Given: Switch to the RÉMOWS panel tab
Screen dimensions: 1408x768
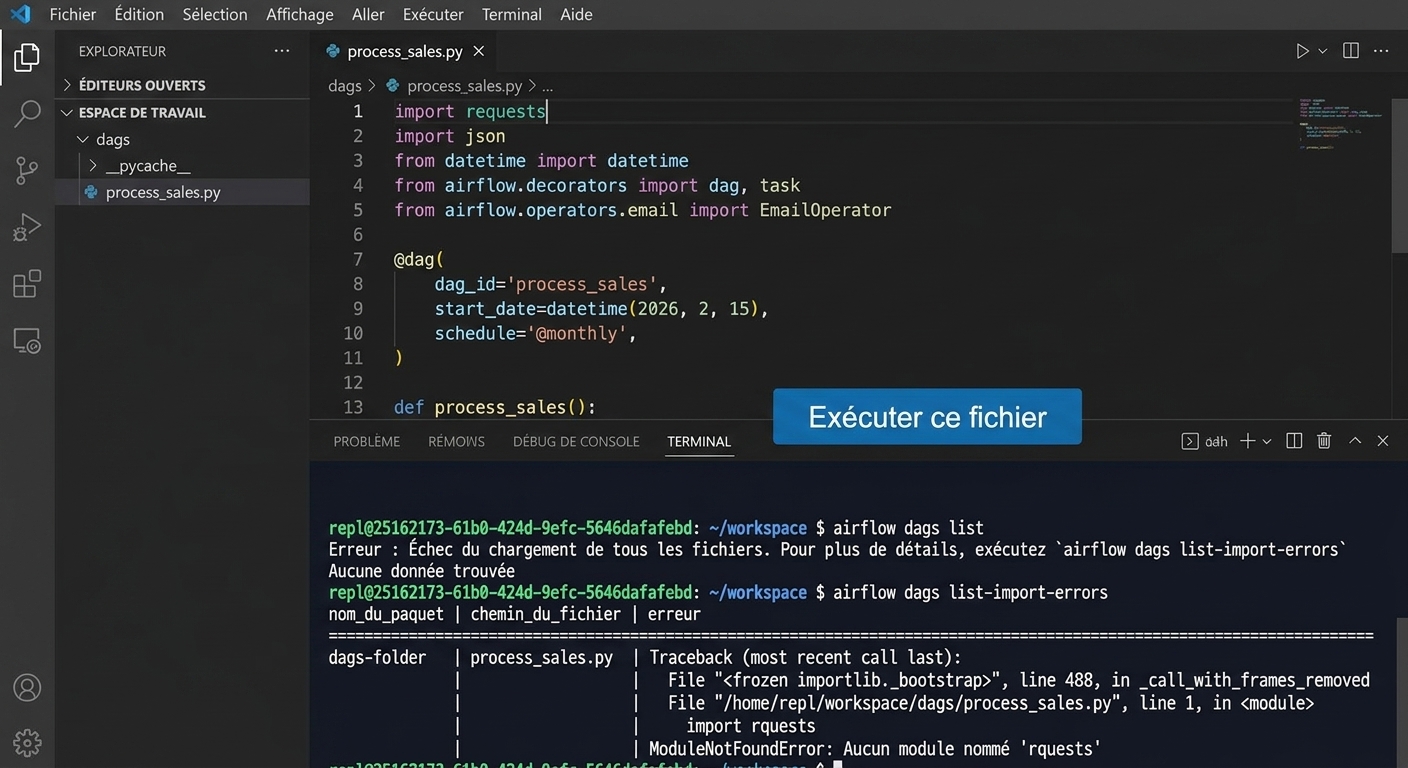Looking at the screenshot, I should [456, 441].
